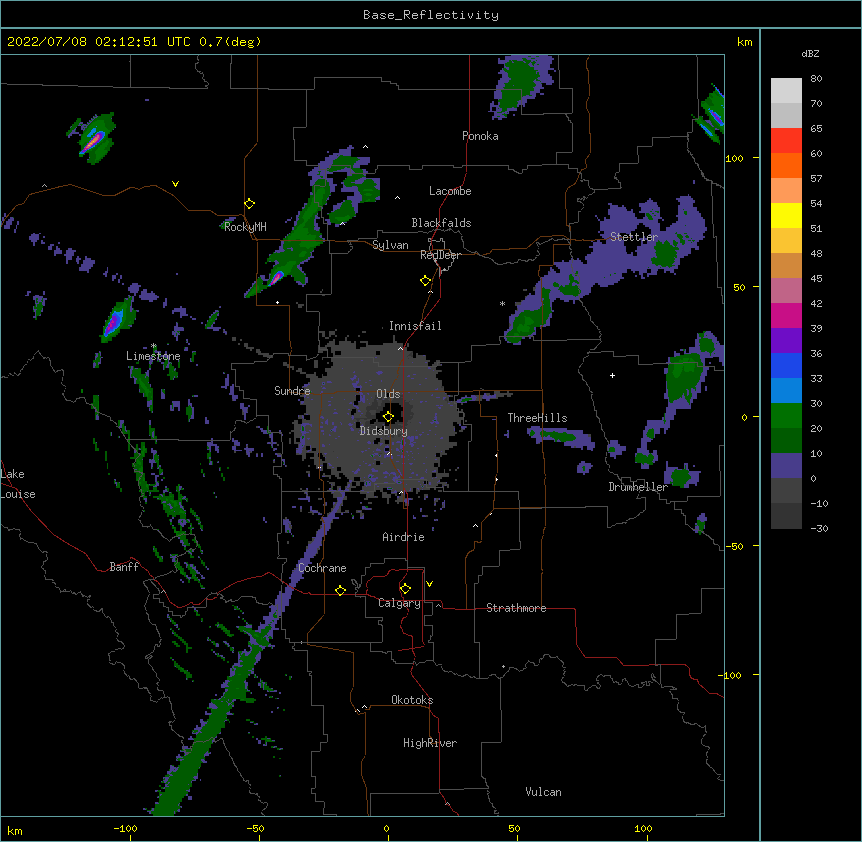862x842 pixels.
Task: Click the Sundre label
Action: (x=292, y=391)
